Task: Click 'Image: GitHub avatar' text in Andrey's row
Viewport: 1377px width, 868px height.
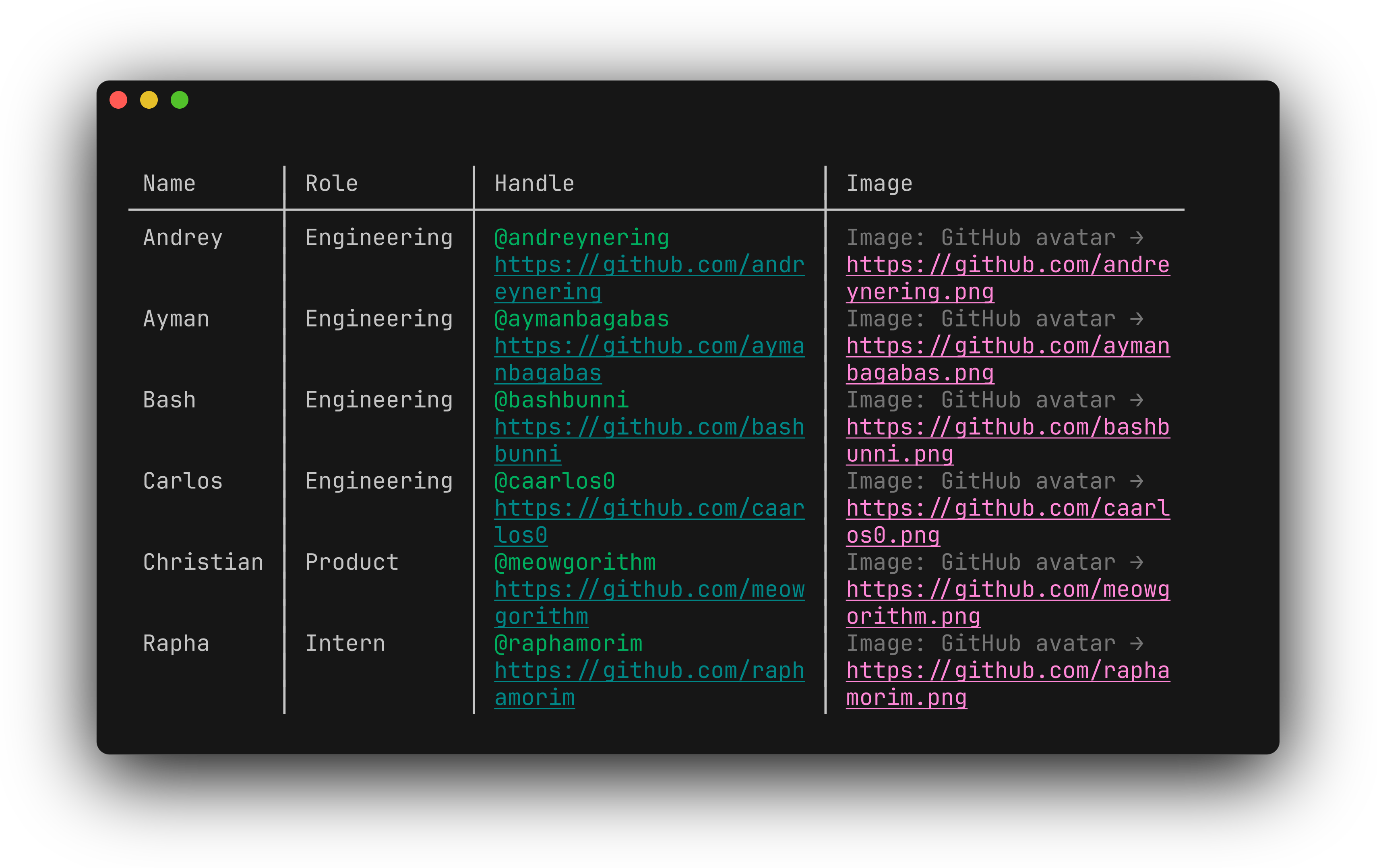Action: click(x=981, y=238)
